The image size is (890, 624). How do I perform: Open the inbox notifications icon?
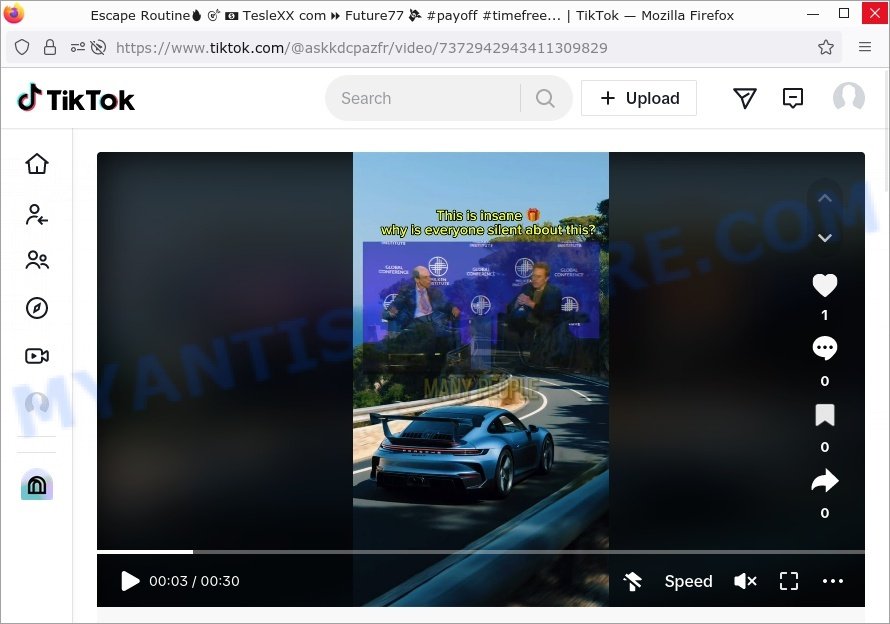pos(792,98)
